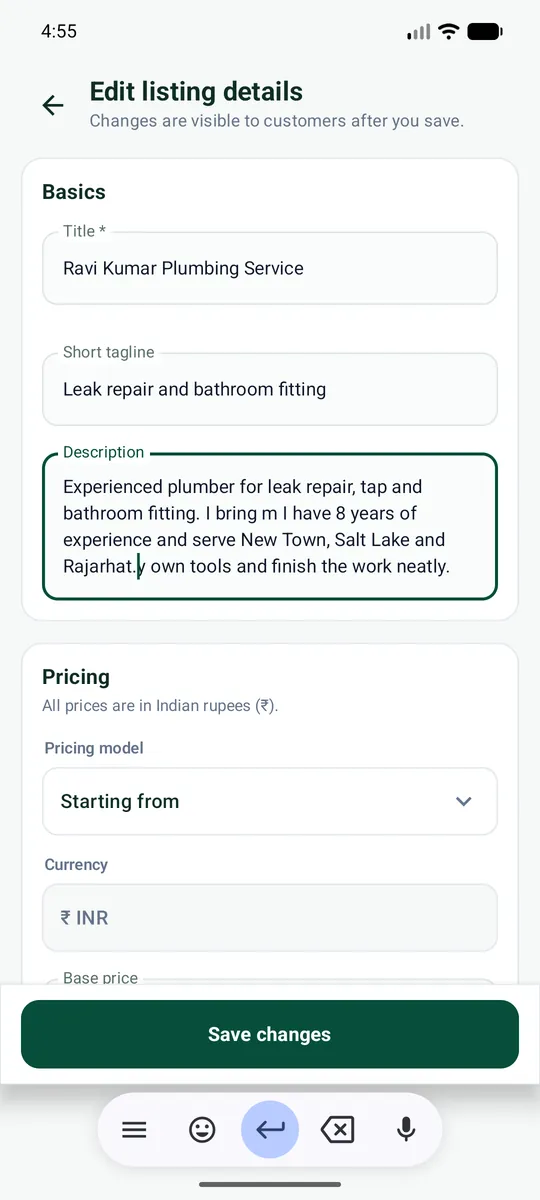The height and width of the screenshot is (1200, 540).
Task: Tap the highlighted return key icon
Action: (270, 1130)
